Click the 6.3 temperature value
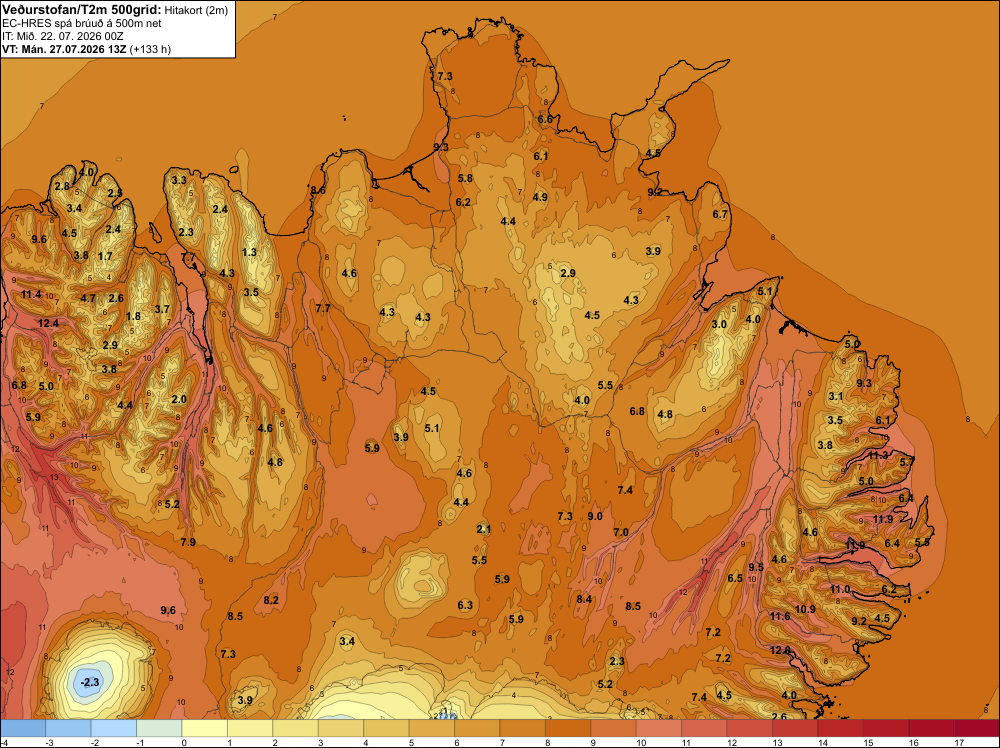1000x748 pixels. (465, 605)
